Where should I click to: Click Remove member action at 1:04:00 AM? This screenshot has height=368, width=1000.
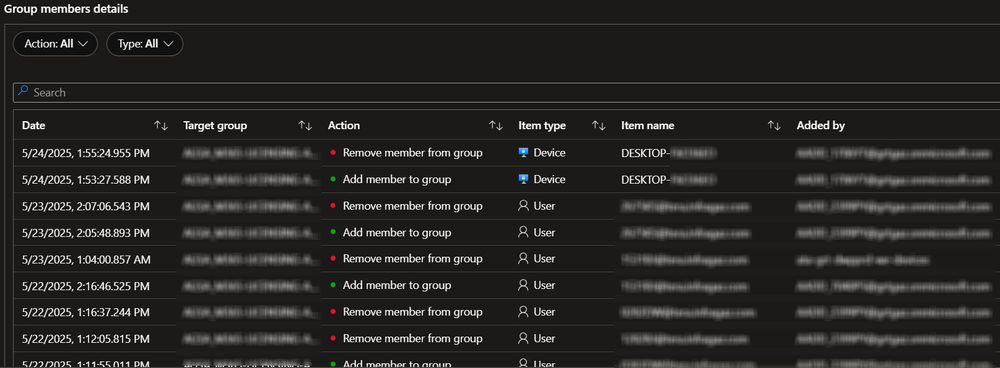pos(412,259)
